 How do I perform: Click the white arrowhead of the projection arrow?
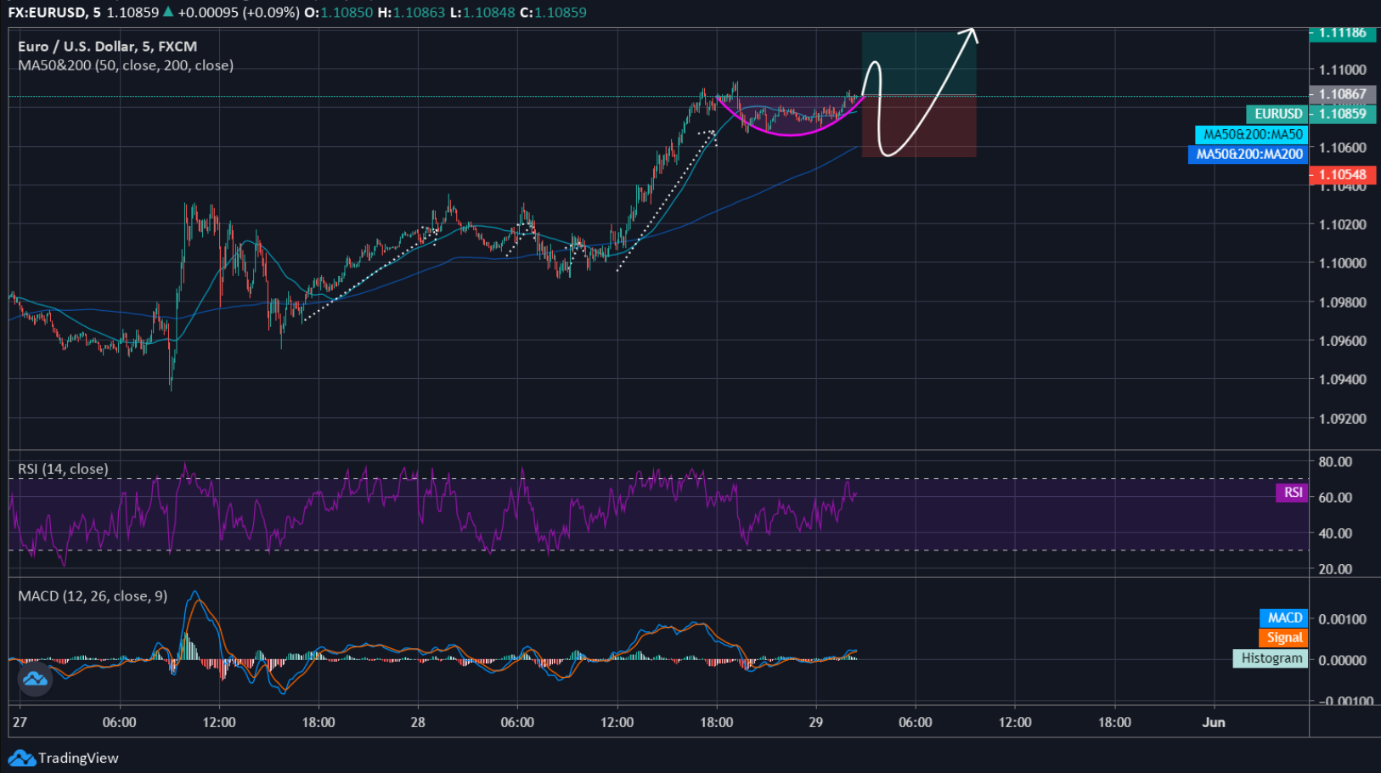tap(971, 34)
